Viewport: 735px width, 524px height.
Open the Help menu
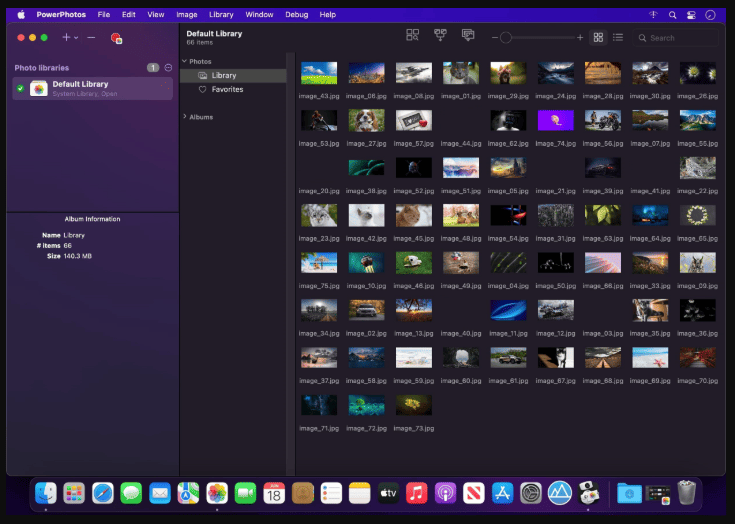click(328, 15)
